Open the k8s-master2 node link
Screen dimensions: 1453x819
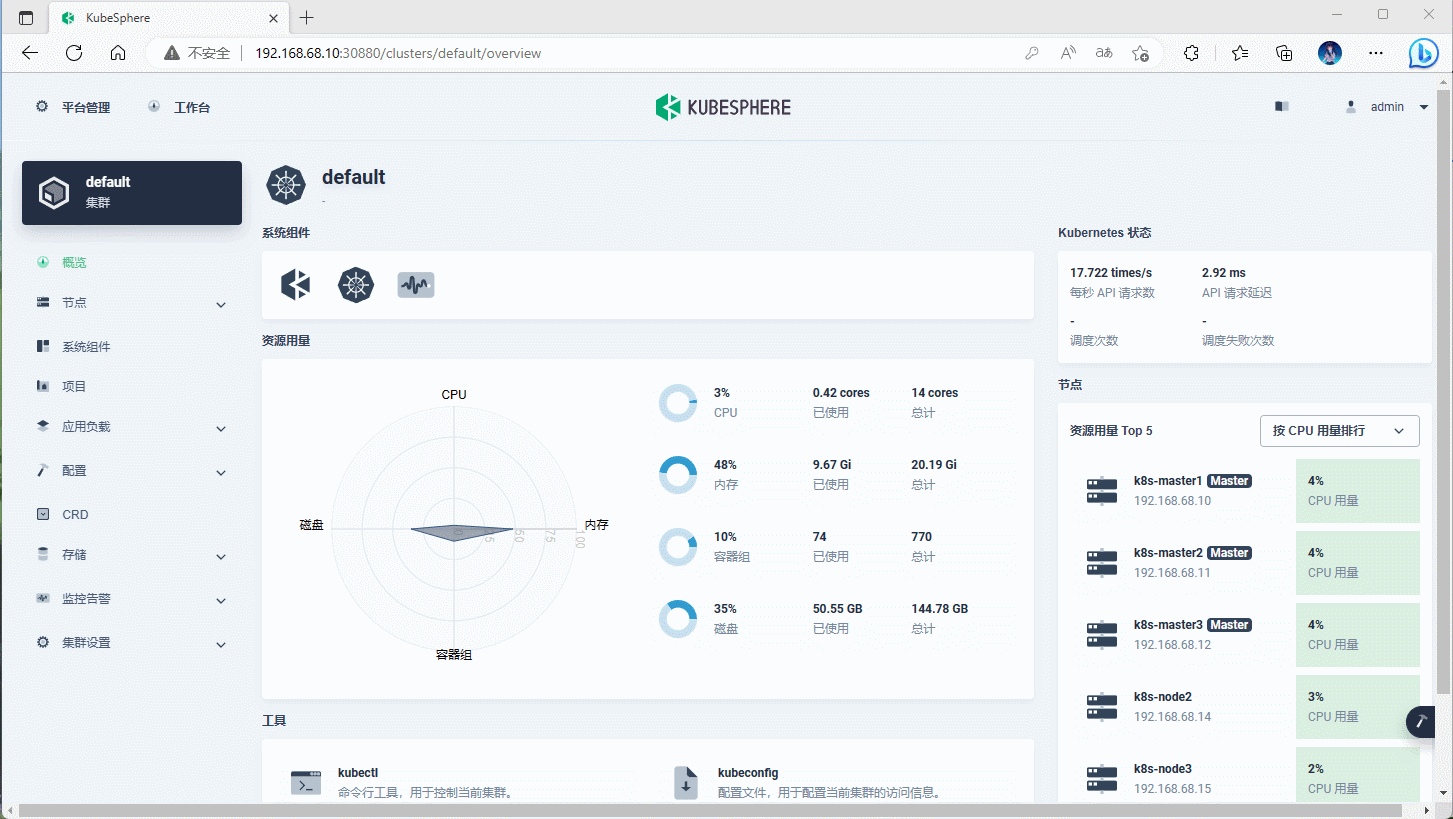pos(1167,553)
